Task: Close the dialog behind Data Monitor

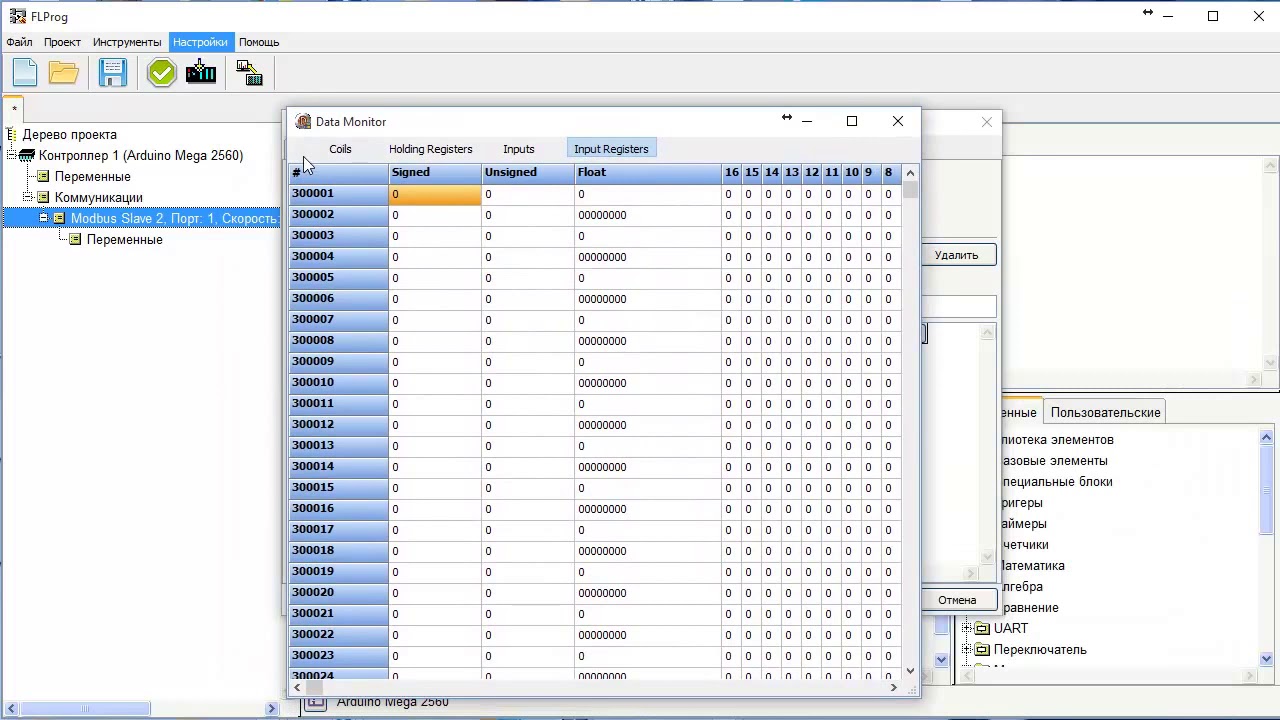Action: coord(987,122)
